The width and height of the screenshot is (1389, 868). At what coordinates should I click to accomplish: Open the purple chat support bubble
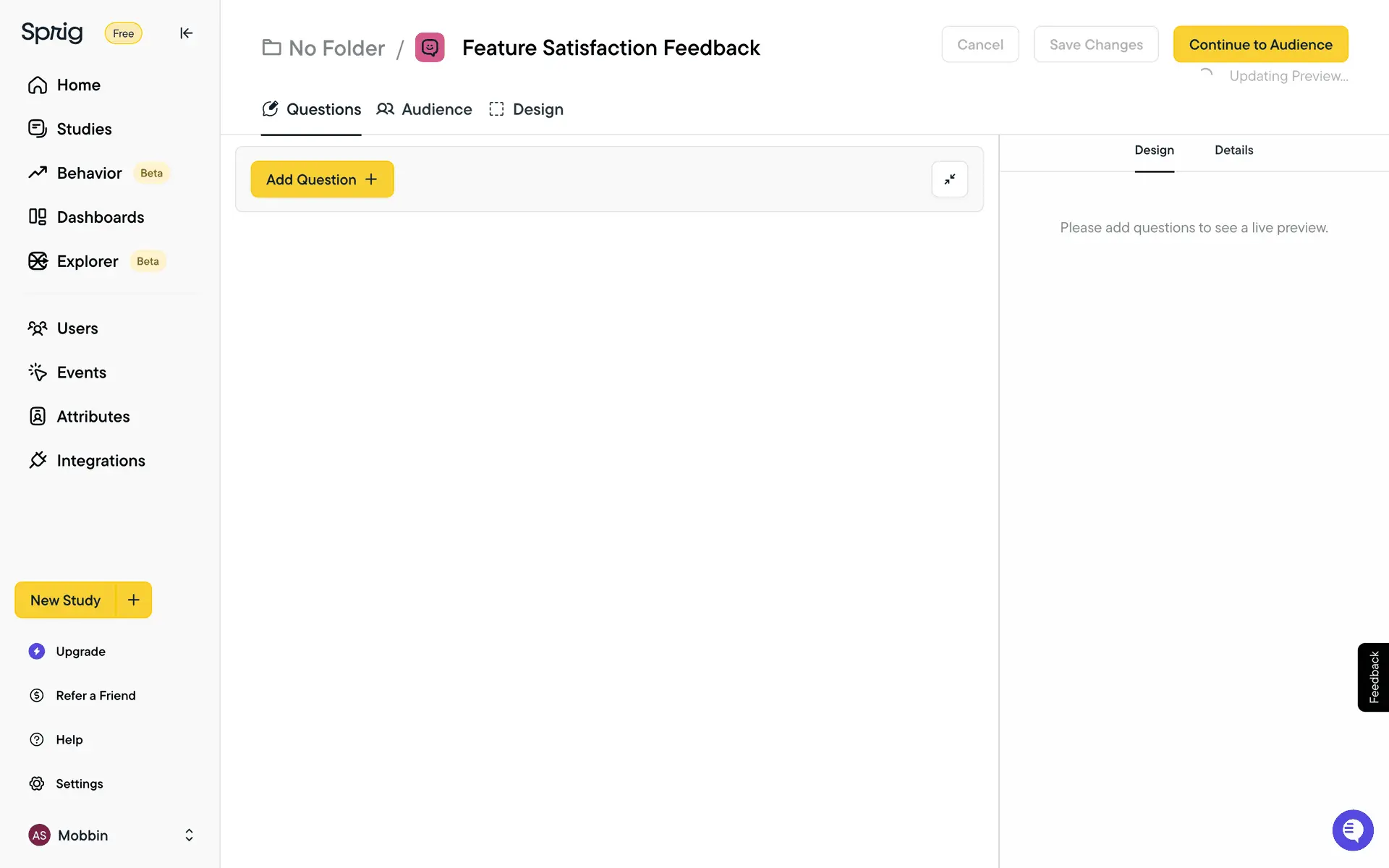click(x=1352, y=830)
